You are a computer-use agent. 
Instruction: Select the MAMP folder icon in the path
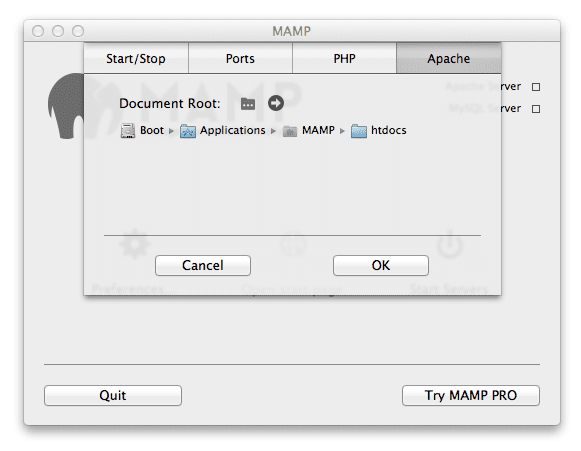point(290,131)
